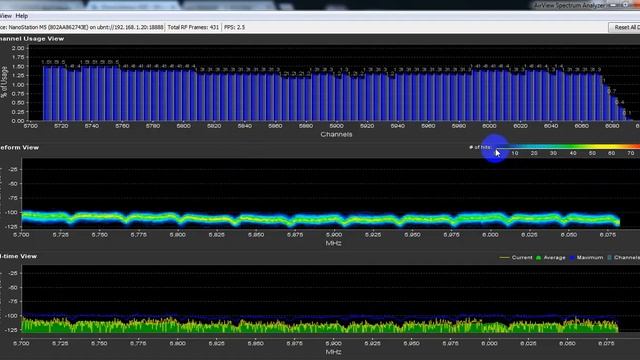
Task: Click the % of Usage axis label
Action: tap(4, 82)
